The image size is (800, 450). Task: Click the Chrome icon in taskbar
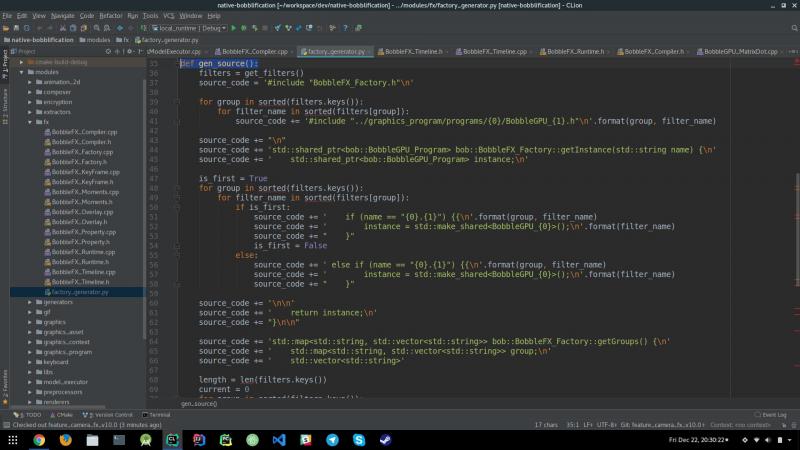click(x=39, y=439)
